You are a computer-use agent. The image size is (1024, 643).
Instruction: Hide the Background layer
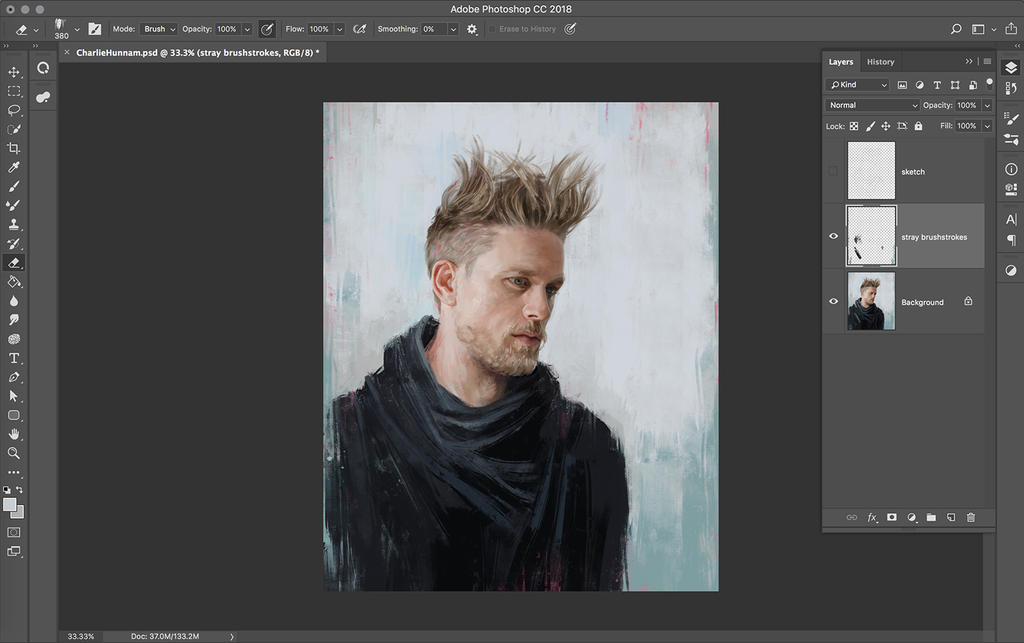tap(833, 301)
